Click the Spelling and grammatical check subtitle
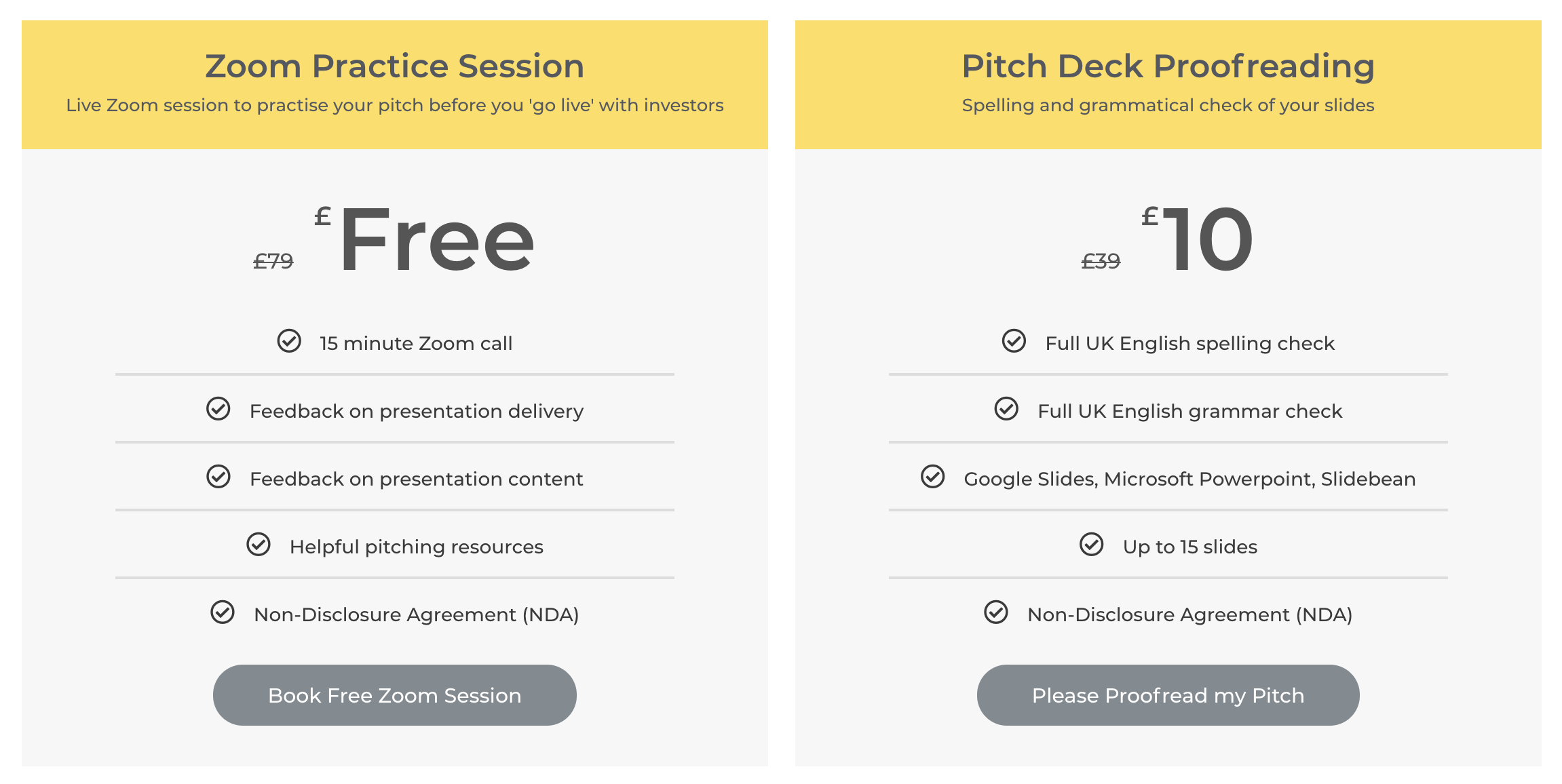 point(1168,105)
